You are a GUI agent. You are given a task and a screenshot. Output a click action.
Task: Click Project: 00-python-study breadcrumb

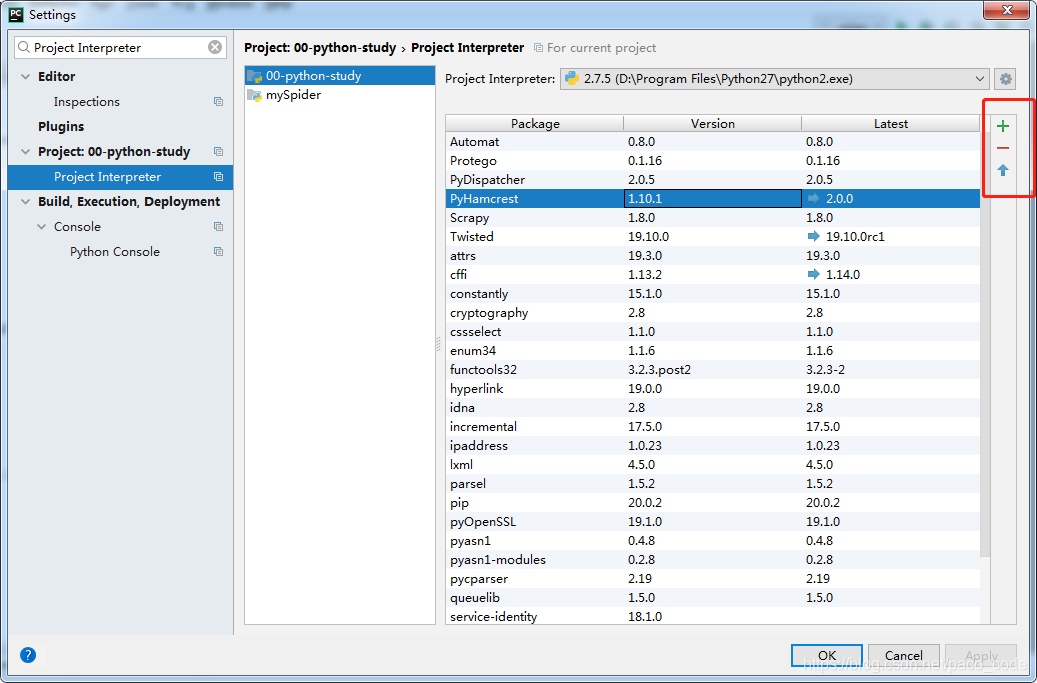(x=319, y=48)
